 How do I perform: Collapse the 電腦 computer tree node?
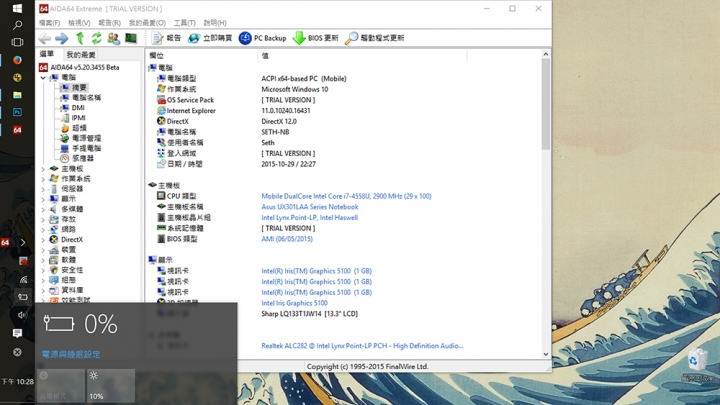click(43, 78)
